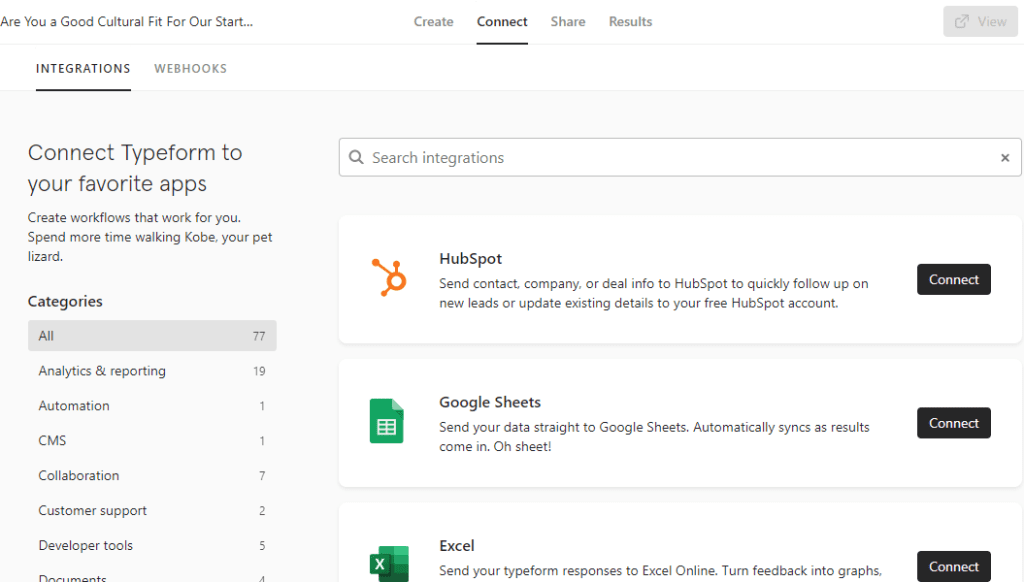The width and height of the screenshot is (1024, 582).
Task: Select the Integrations tab
Action: [x=83, y=69]
